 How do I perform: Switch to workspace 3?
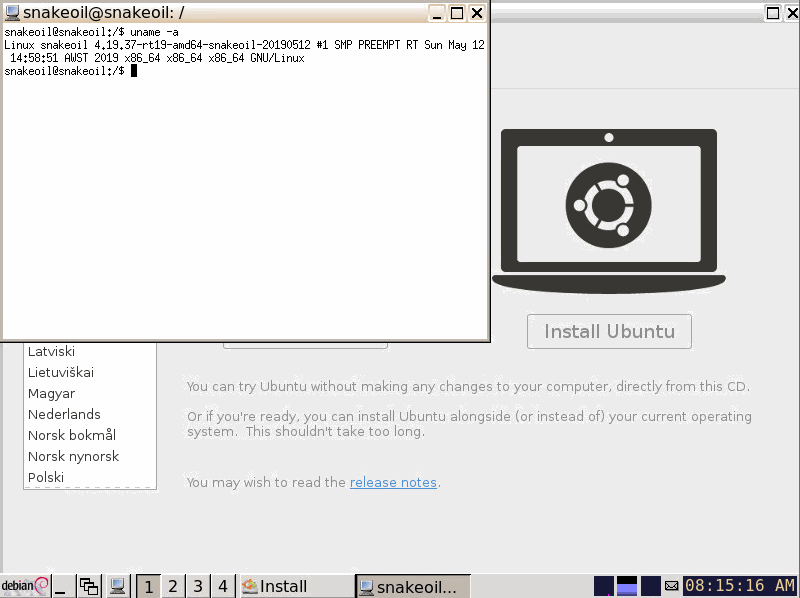198,586
